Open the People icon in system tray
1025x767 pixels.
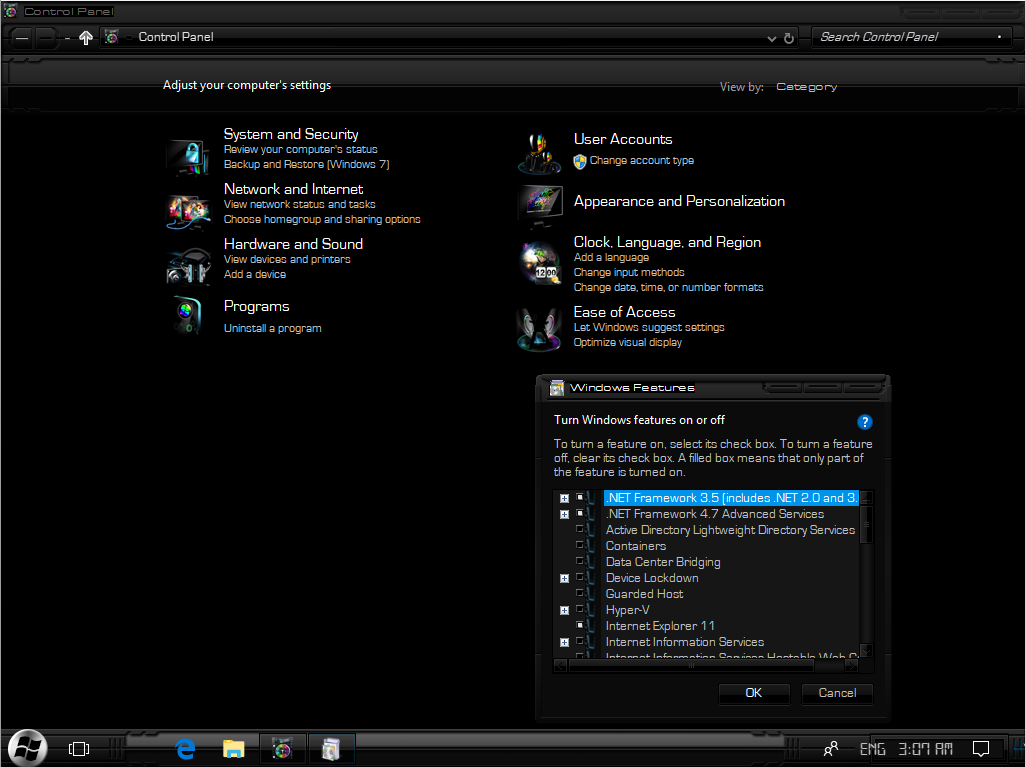(x=831, y=749)
